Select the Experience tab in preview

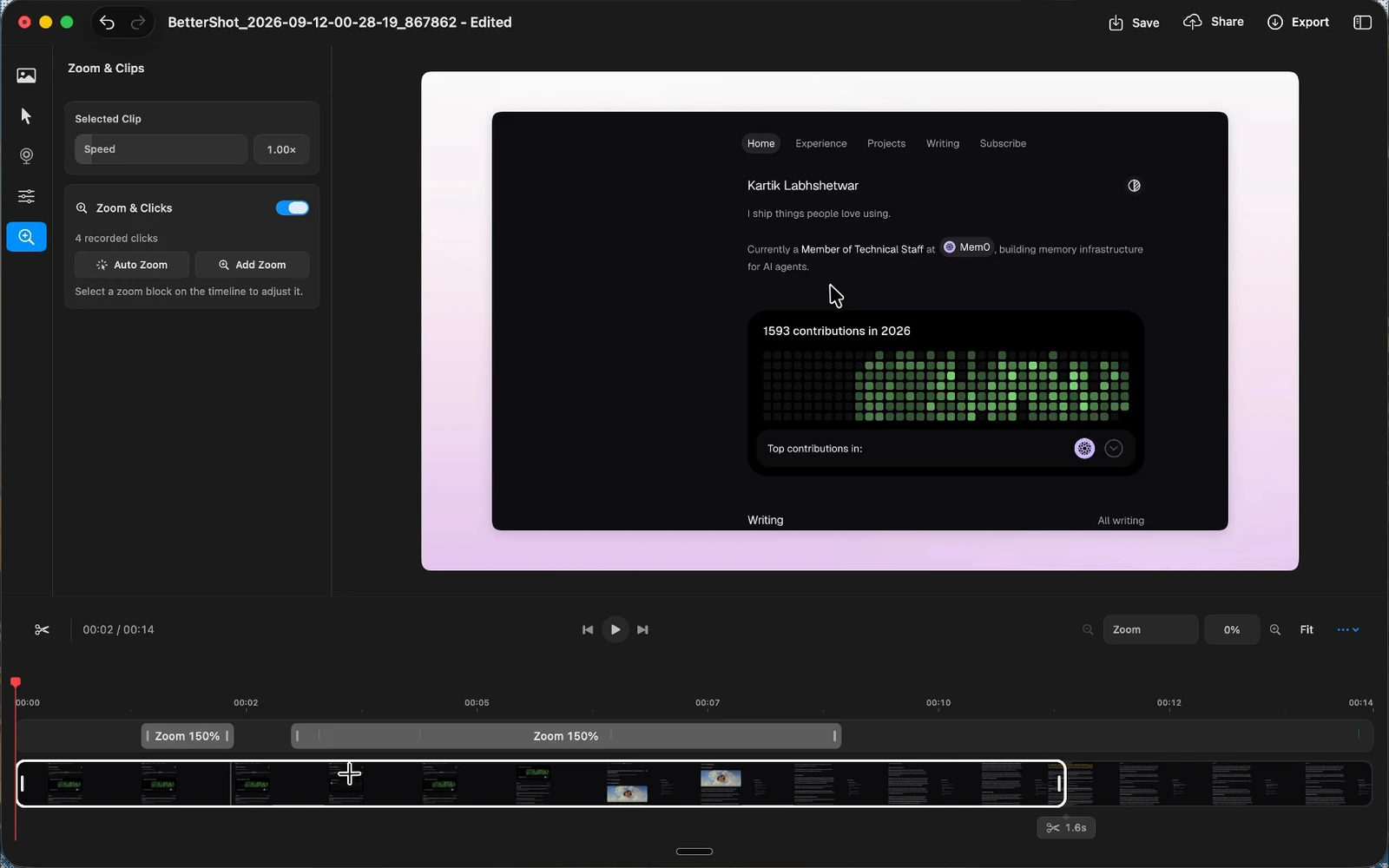821,143
